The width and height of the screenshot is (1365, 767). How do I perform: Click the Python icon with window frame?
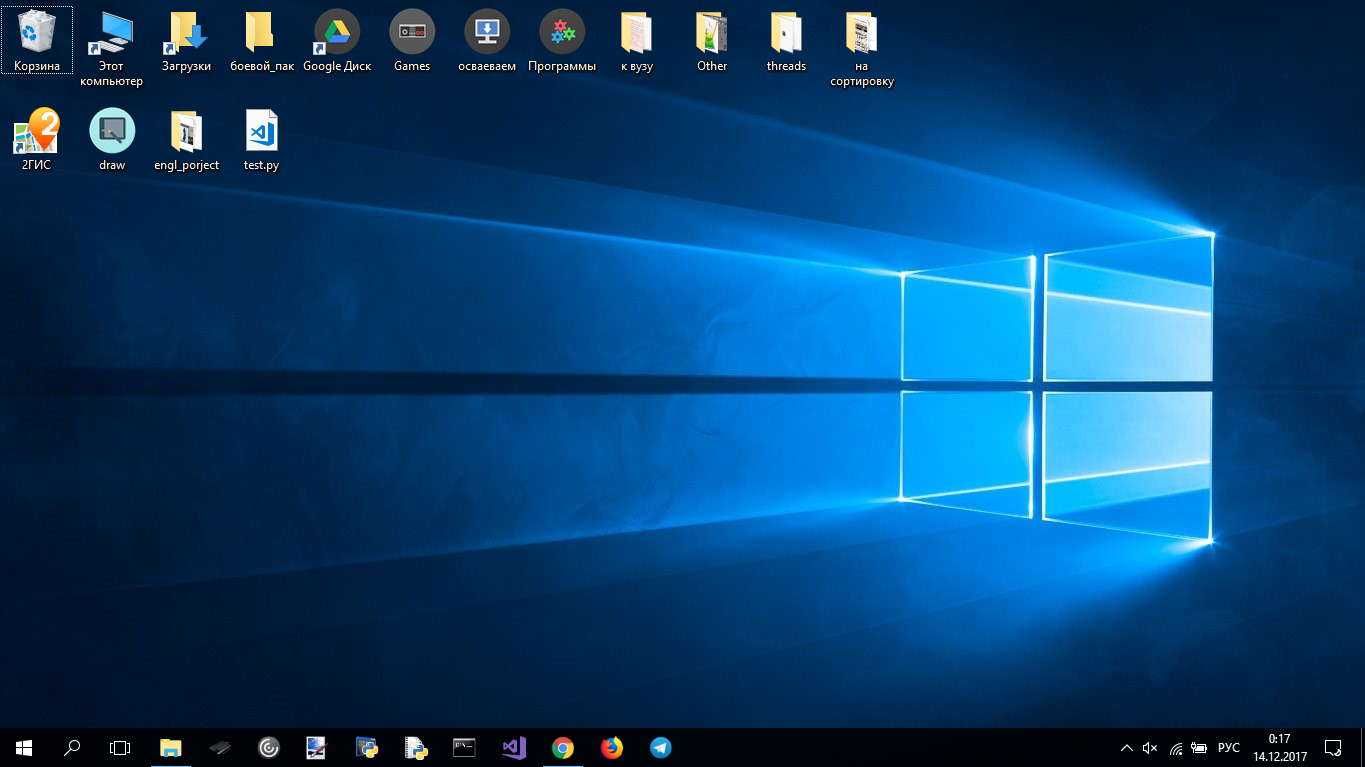pyautogui.click(x=366, y=747)
